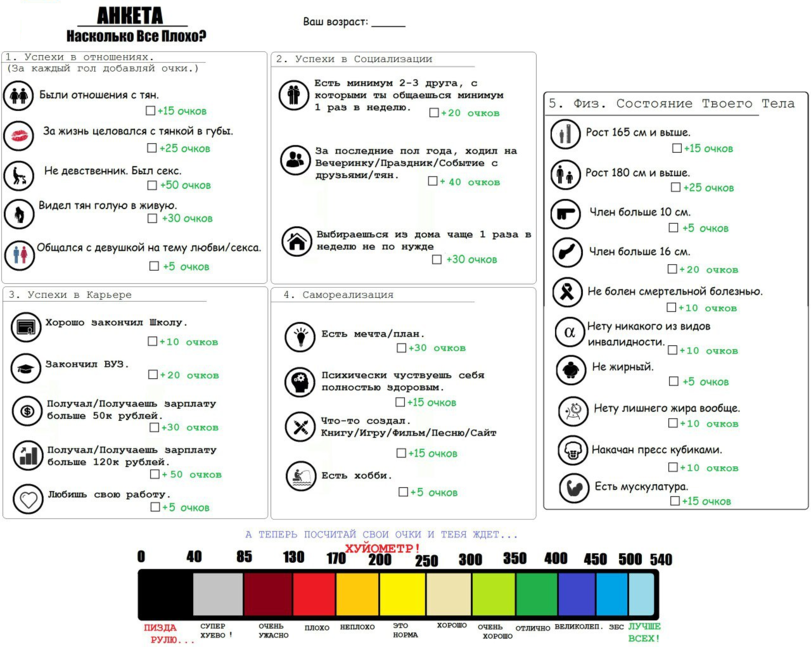Click the 'АНКЕТА' title

pyautogui.click(x=130, y=16)
